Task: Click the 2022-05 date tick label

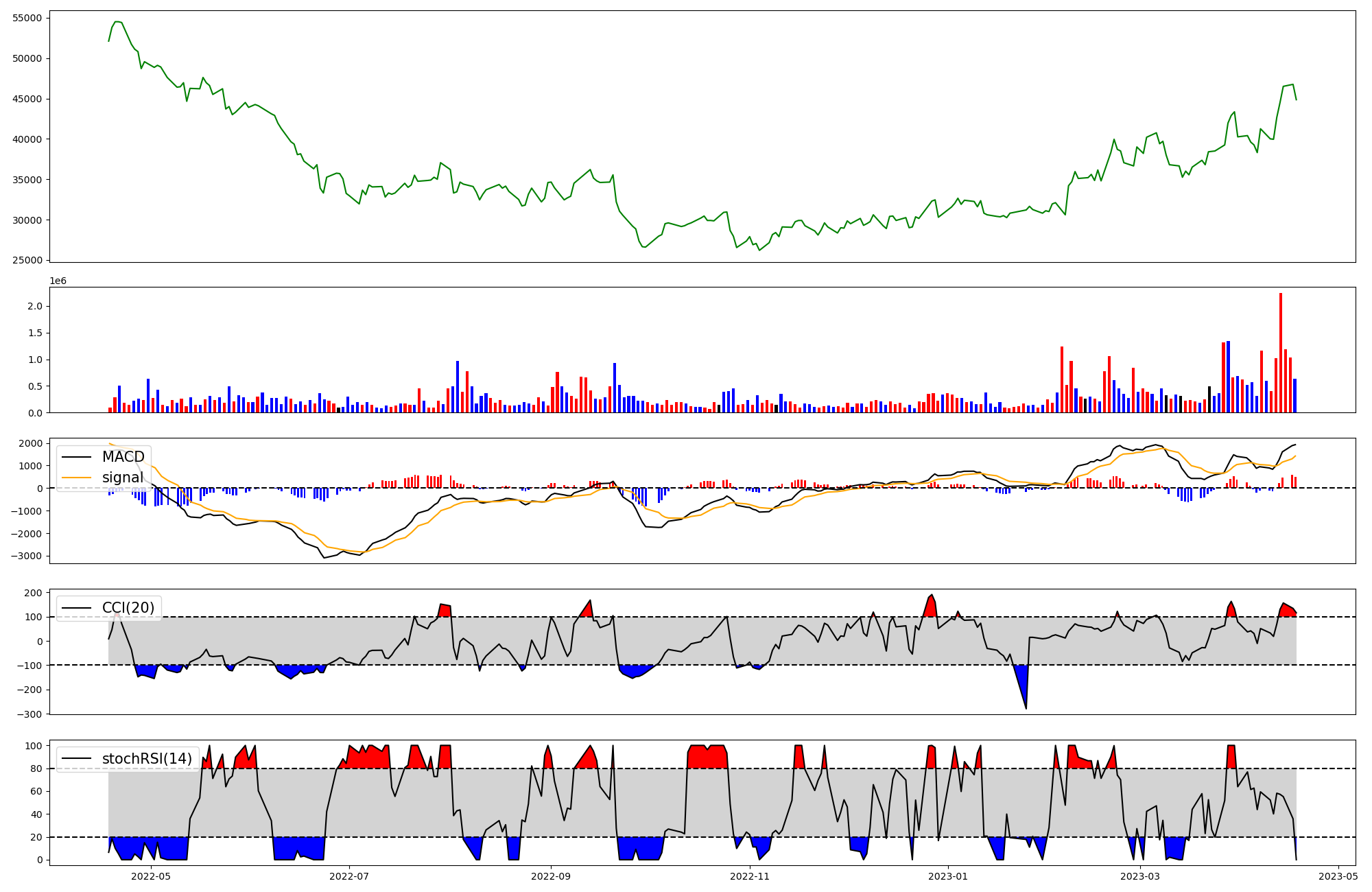Action: click(x=150, y=876)
